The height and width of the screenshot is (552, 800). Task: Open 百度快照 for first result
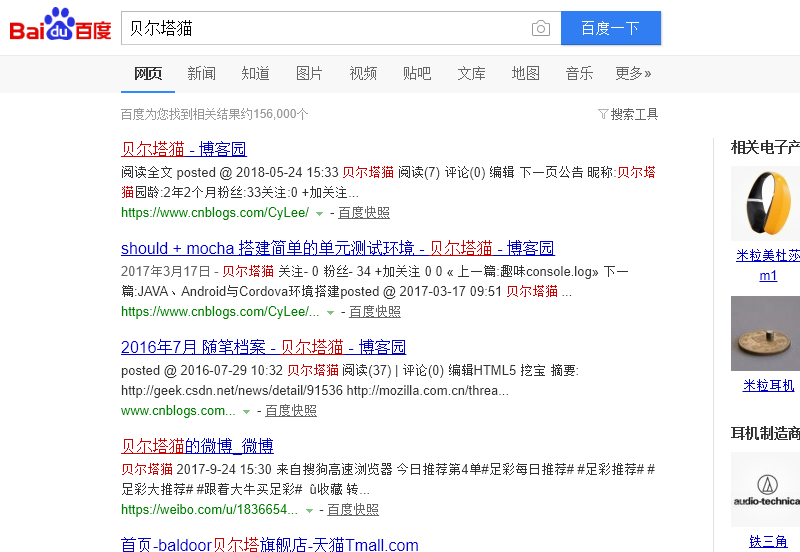click(364, 213)
